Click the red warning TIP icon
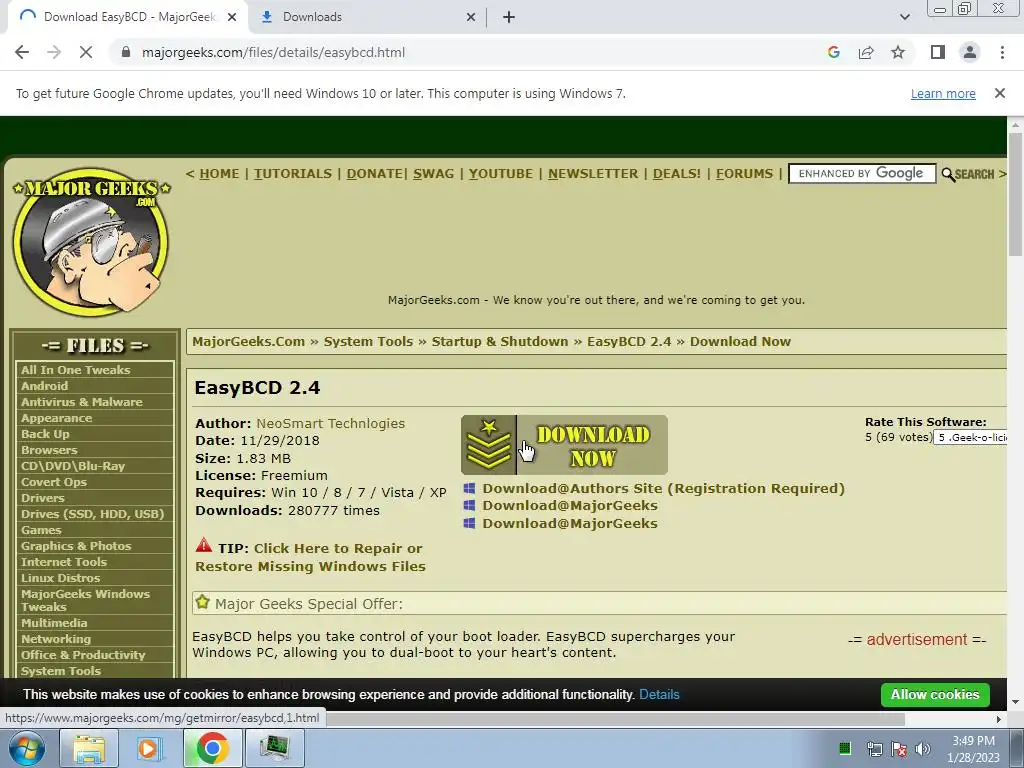This screenshot has width=1024, height=768. tap(204, 545)
